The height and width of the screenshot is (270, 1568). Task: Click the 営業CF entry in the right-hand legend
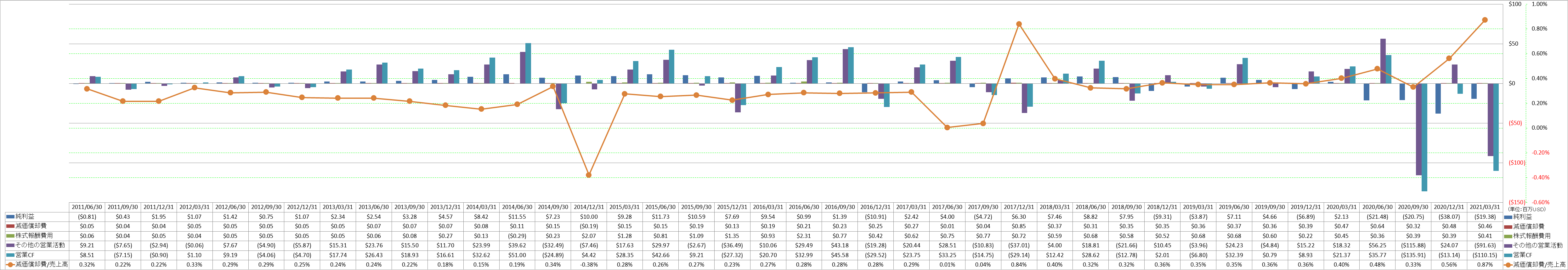(1519, 256)
